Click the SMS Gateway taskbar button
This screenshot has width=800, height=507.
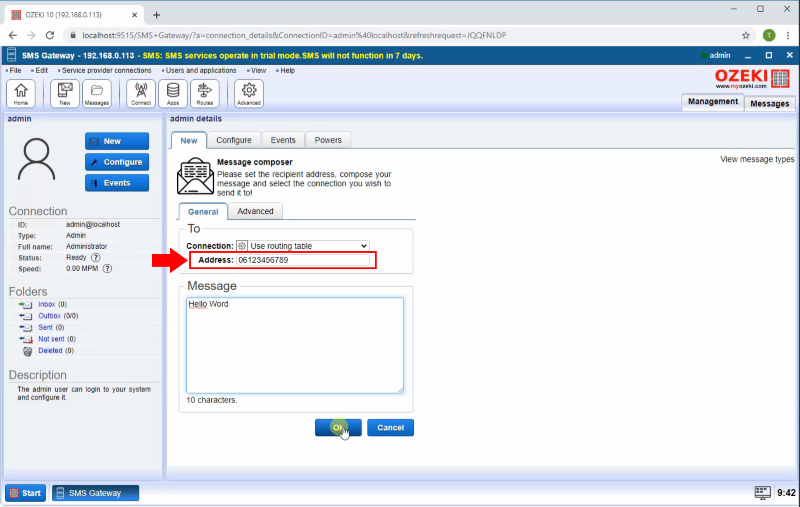coord(95,493)
